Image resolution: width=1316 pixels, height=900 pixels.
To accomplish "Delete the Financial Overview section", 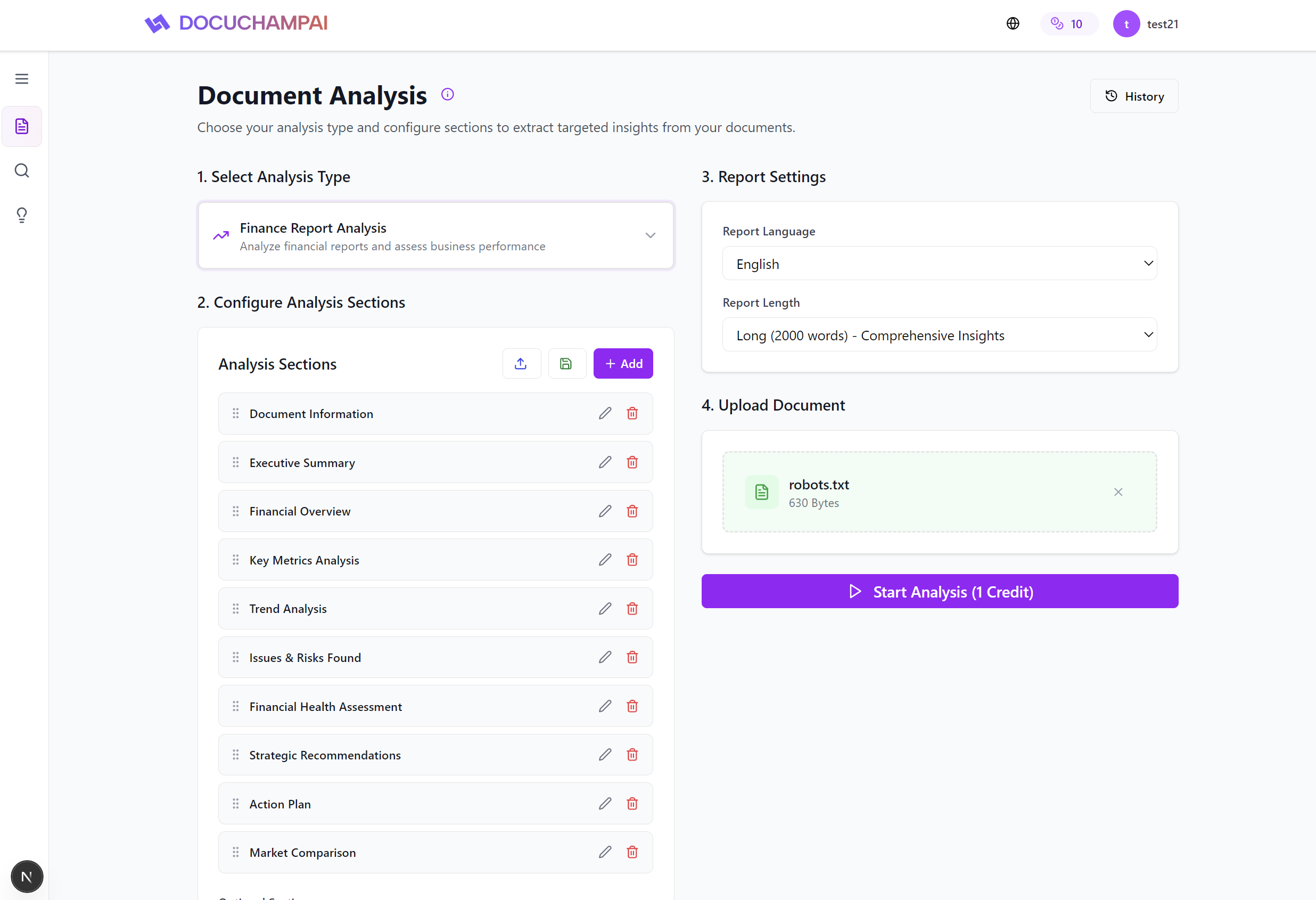I will [x=632, y=511].
